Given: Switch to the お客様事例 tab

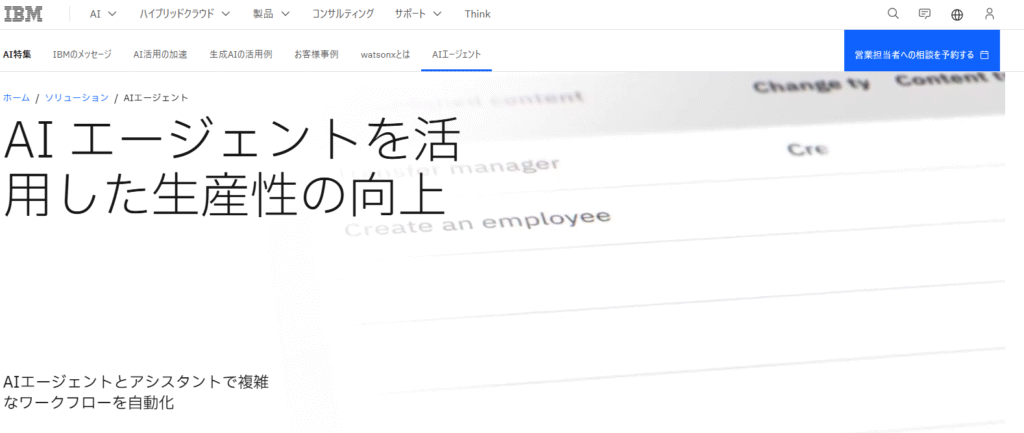Looking at the screenshot, I should pos(316,54).
